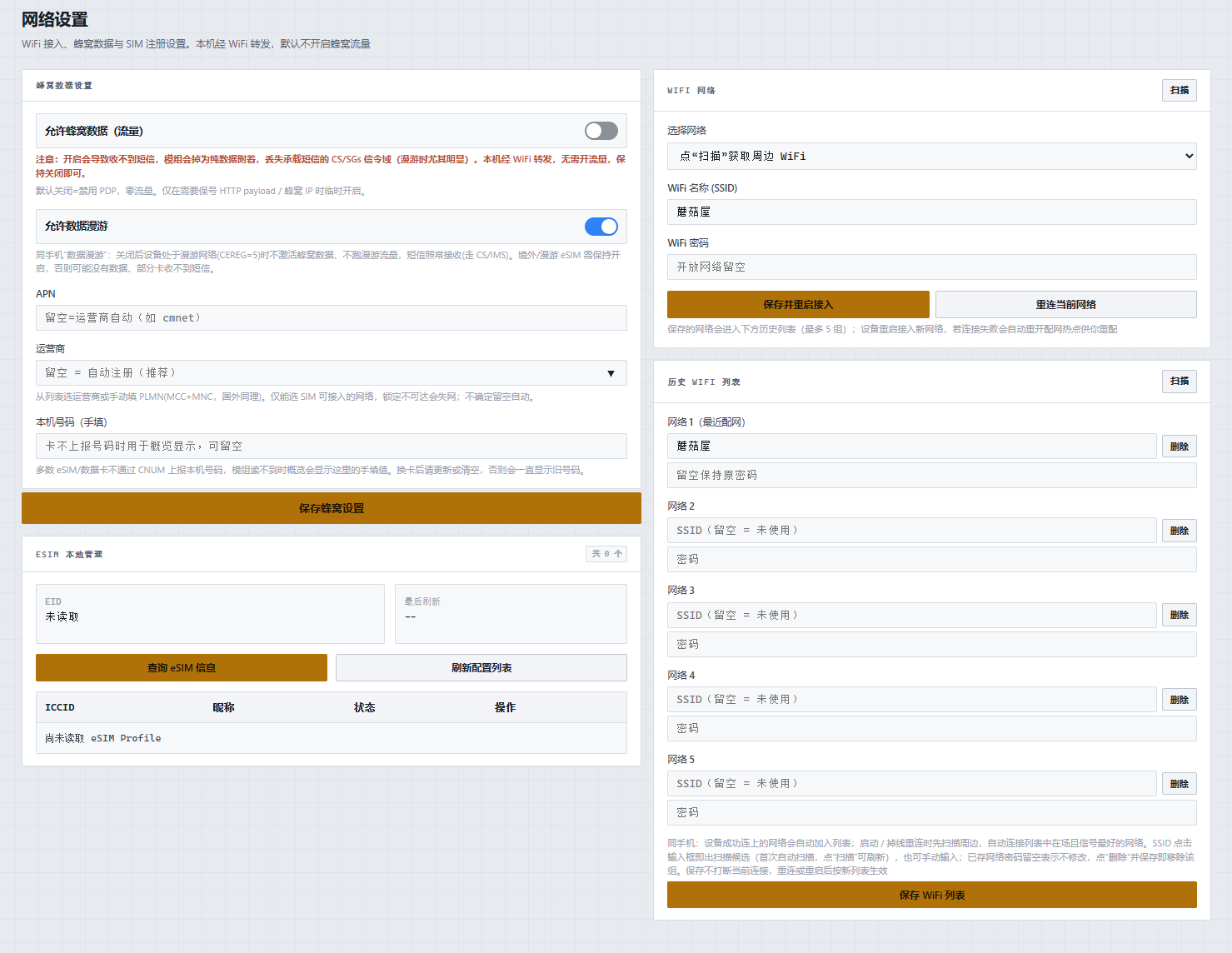This screenshot has height=953, width=1232.
Task: Click 扫描 in the 历史 WiFi 列表 header
Action: (1180, 381)
